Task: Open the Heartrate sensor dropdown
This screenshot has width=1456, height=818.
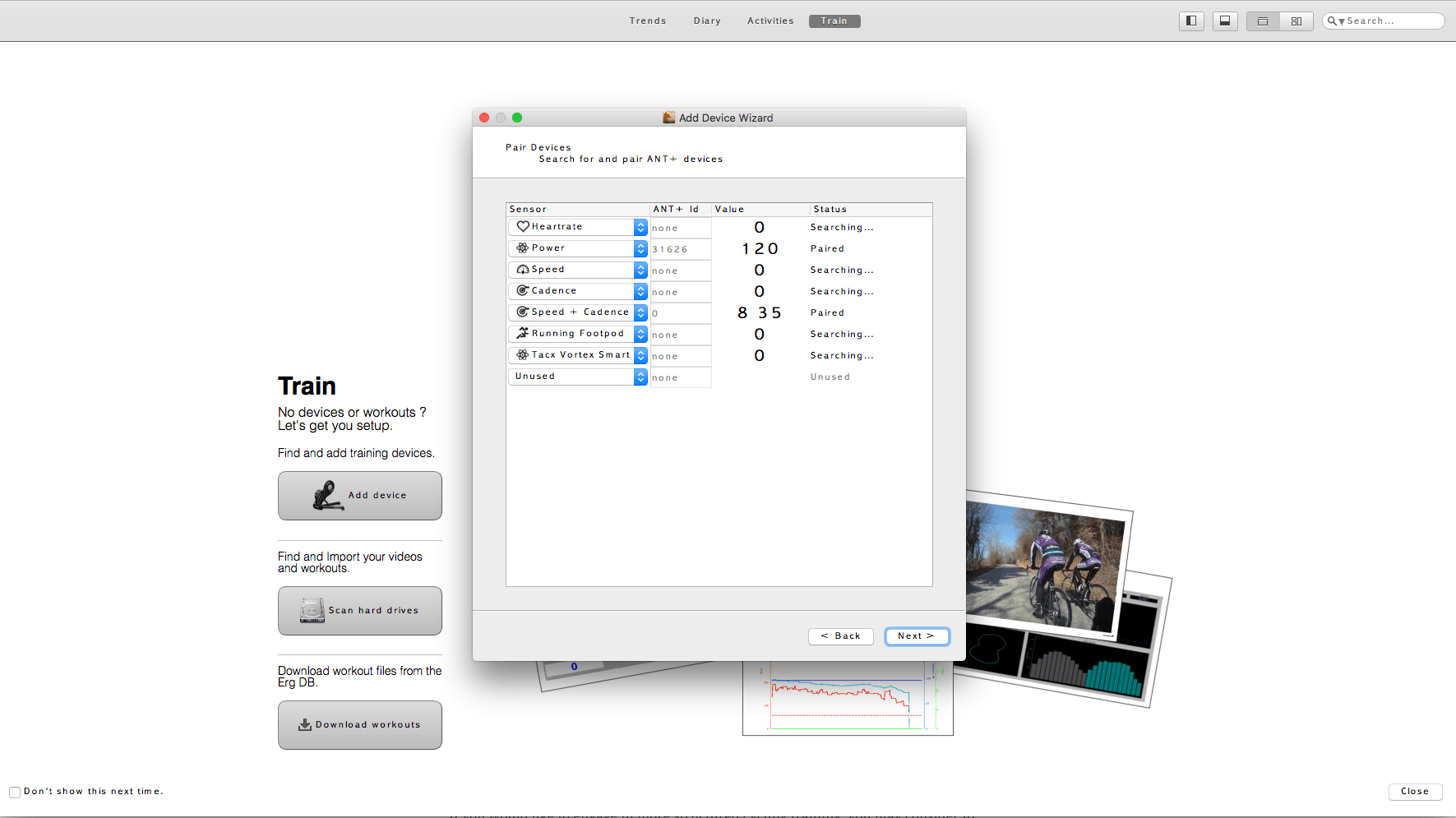Action: [x=640, y=227]
